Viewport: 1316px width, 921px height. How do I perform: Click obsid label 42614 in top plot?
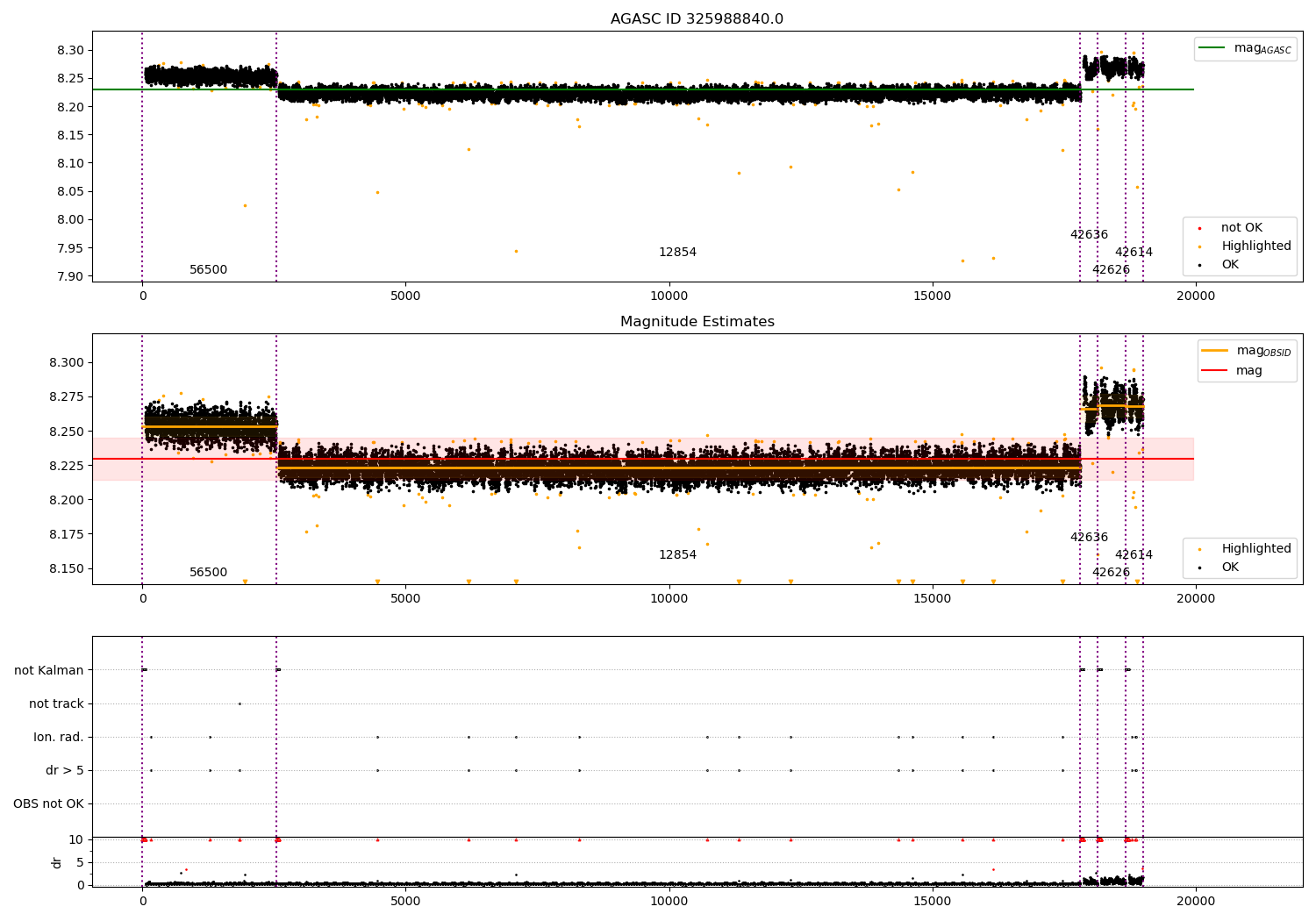tap(1134, 253)
